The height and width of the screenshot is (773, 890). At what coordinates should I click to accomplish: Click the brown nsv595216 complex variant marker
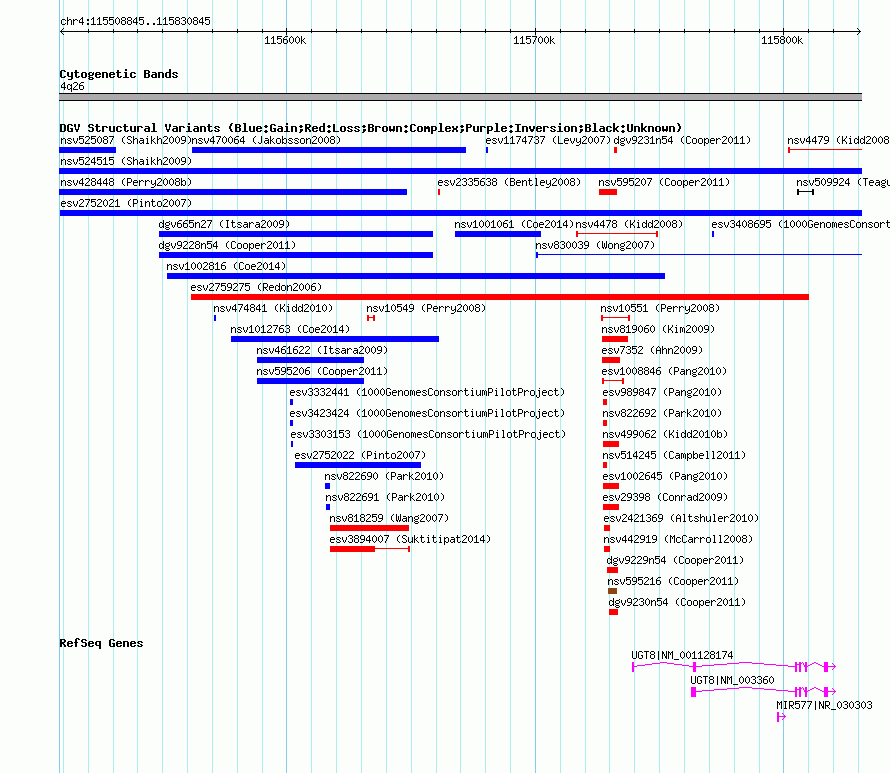(612, 591)
